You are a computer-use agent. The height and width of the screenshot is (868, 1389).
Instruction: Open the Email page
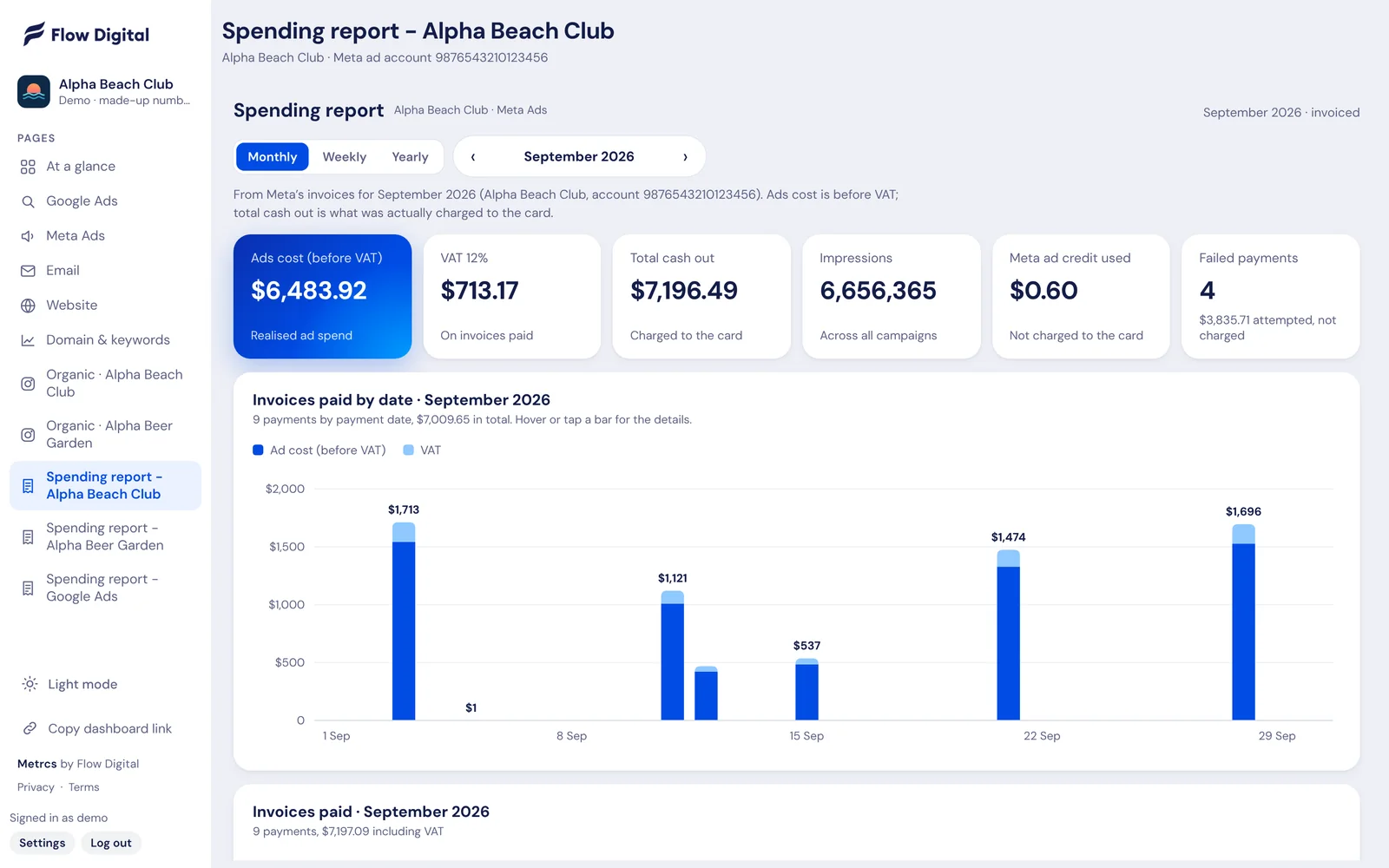tap(105, 271)
